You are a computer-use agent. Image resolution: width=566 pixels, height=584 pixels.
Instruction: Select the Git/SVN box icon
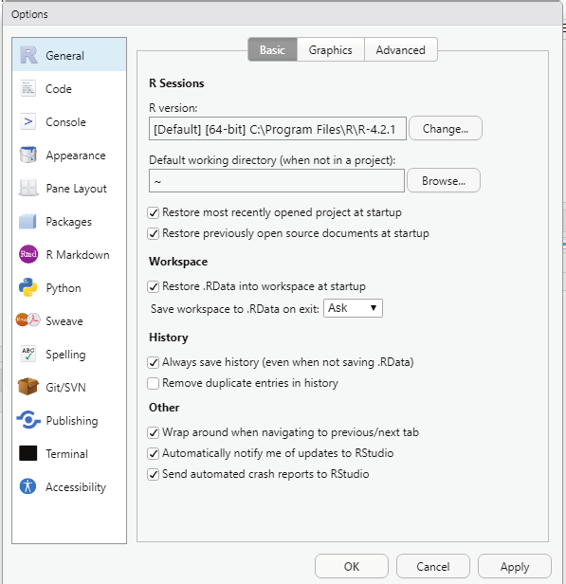[28, 387]
